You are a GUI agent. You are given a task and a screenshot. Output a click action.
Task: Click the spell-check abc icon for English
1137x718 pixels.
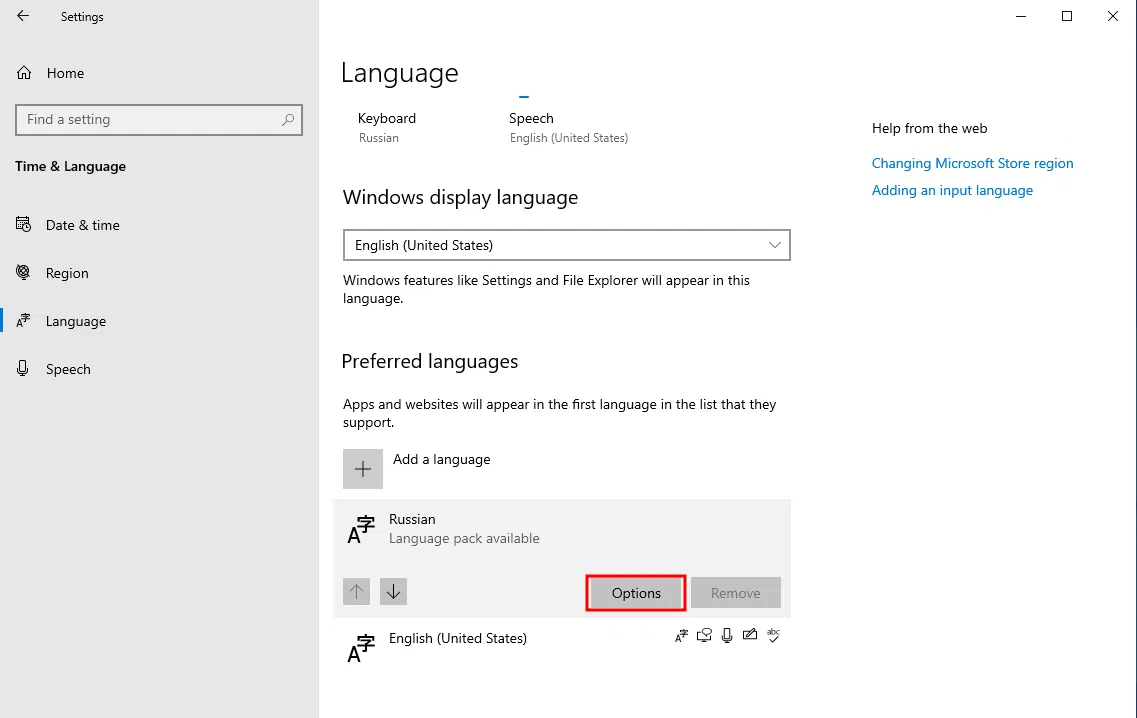tap(772, 635)
